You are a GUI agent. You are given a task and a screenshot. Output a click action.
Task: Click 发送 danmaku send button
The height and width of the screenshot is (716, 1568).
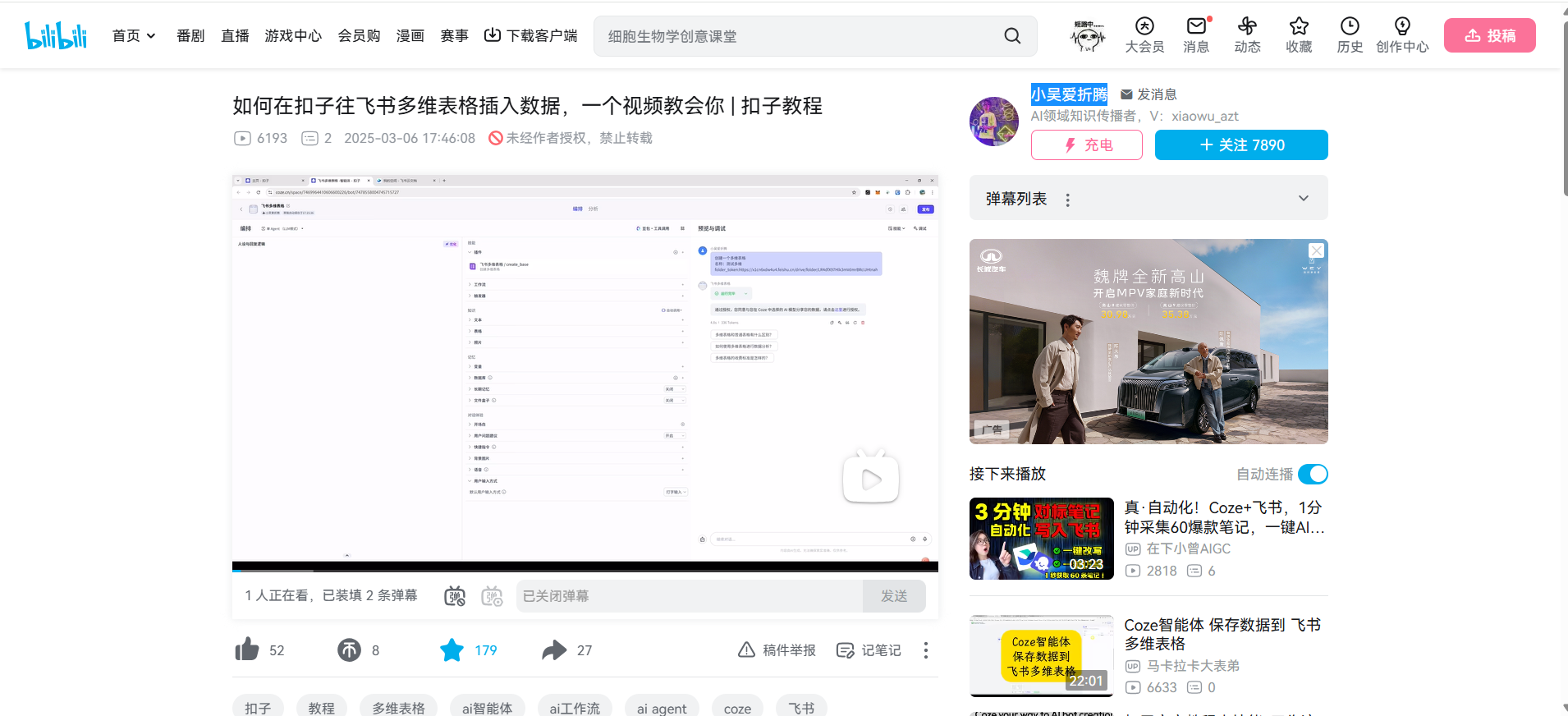coord(894,596)
